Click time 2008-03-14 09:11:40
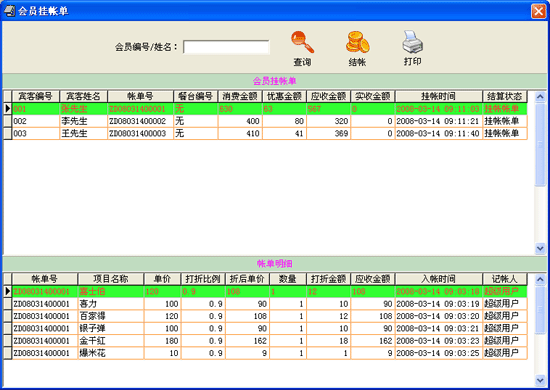Screen dimensions: 550x390 438,134
